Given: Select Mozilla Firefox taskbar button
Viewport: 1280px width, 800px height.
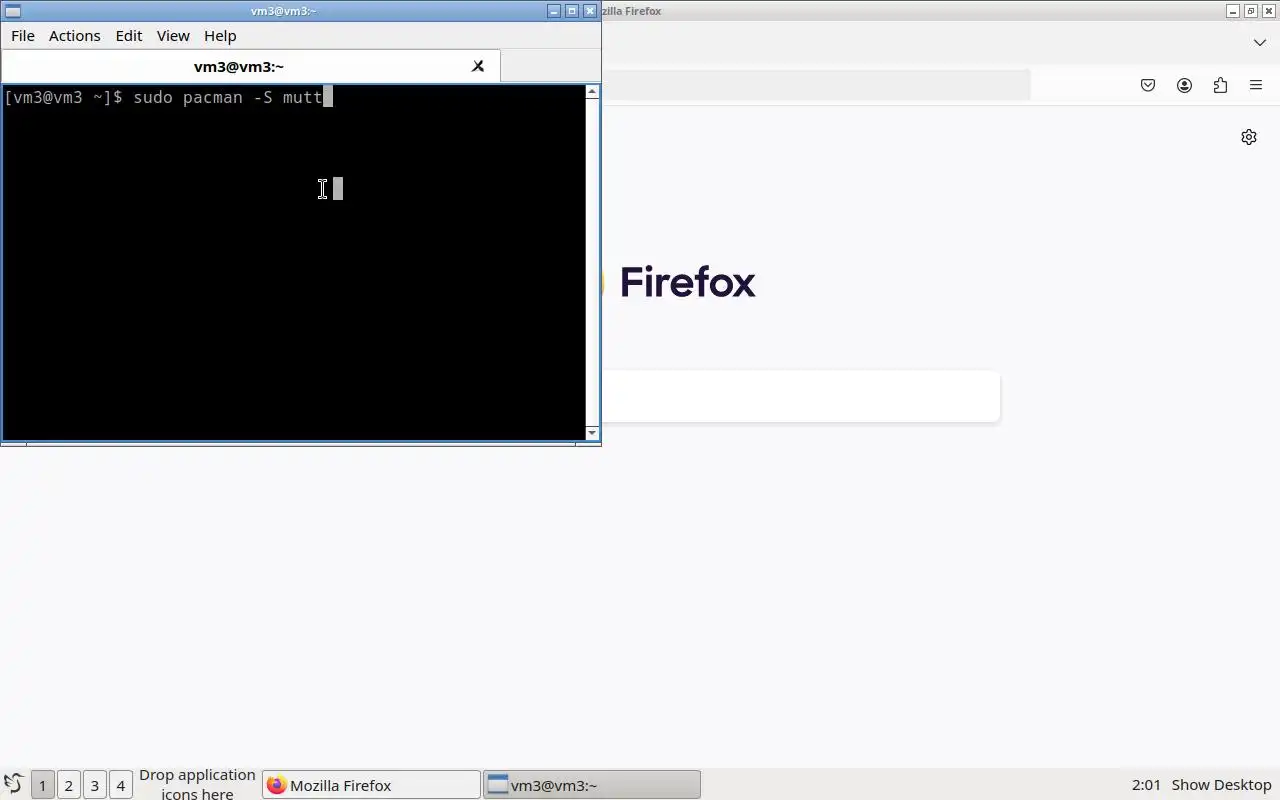Looking at the screenshot, I should pyautogui.click(x=371, y=785).
